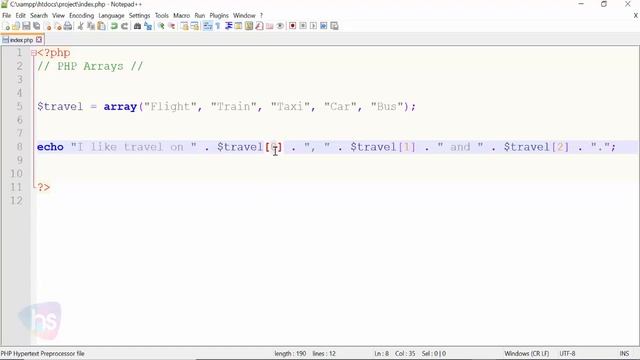Click the Save Recorded Macro icon
Image resolution: width=640 pixels, height=360 pixels.
click(334, 26)
